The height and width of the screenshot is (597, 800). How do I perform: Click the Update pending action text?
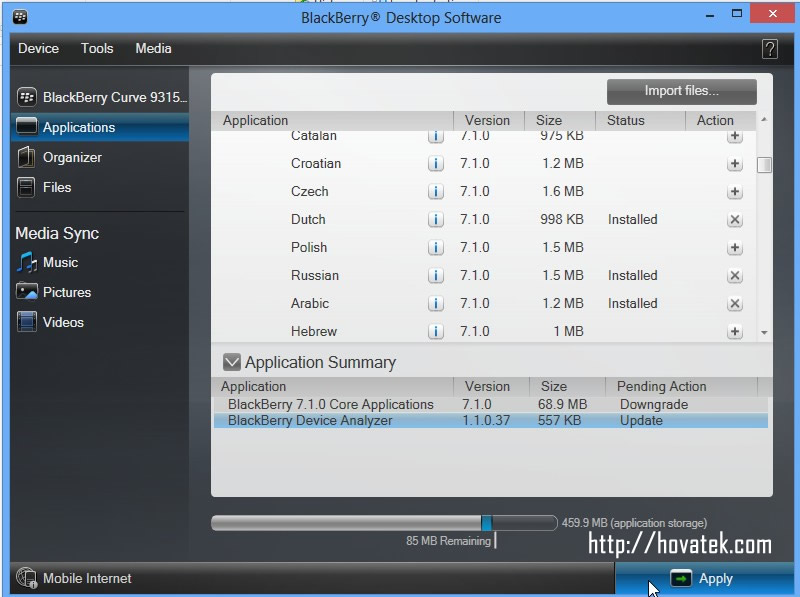click(641, 421)
